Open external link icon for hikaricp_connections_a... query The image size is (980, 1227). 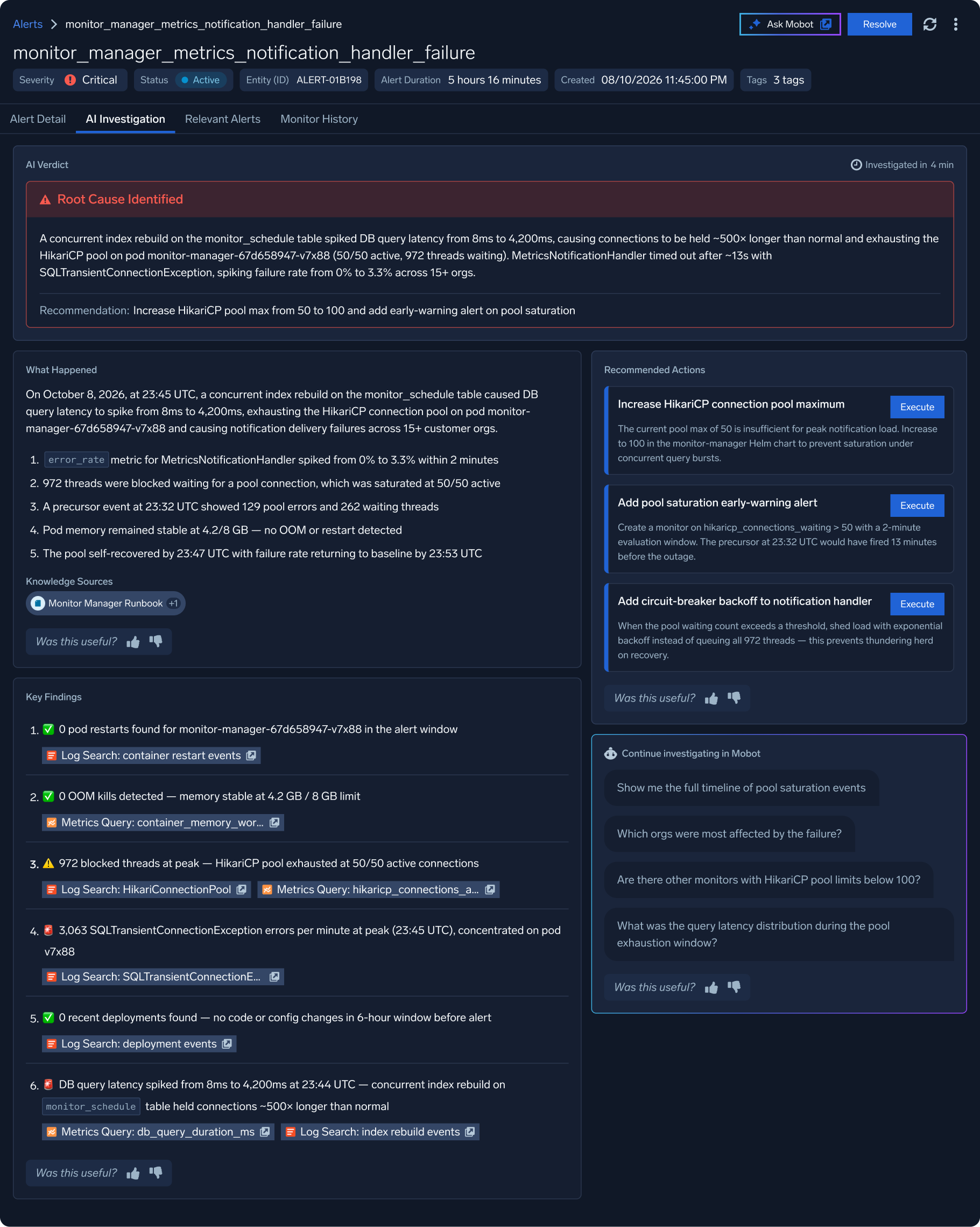[x=490, y=890]
